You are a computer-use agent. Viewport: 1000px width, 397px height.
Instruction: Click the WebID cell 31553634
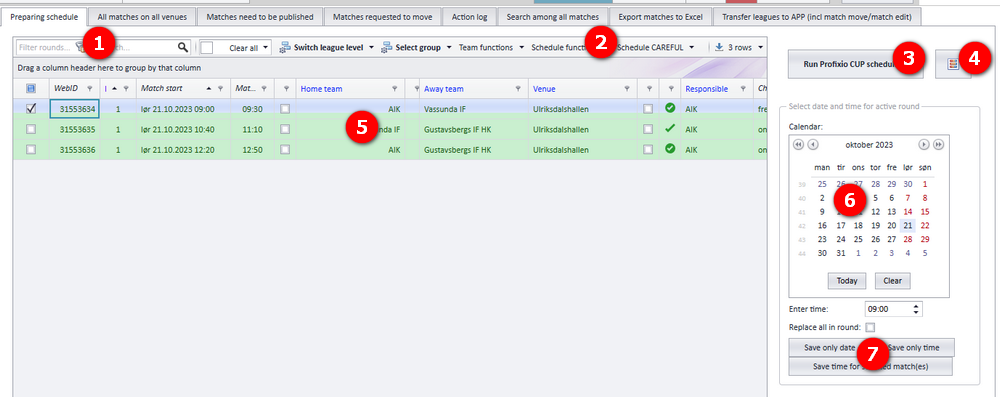[x=75, y=109]
